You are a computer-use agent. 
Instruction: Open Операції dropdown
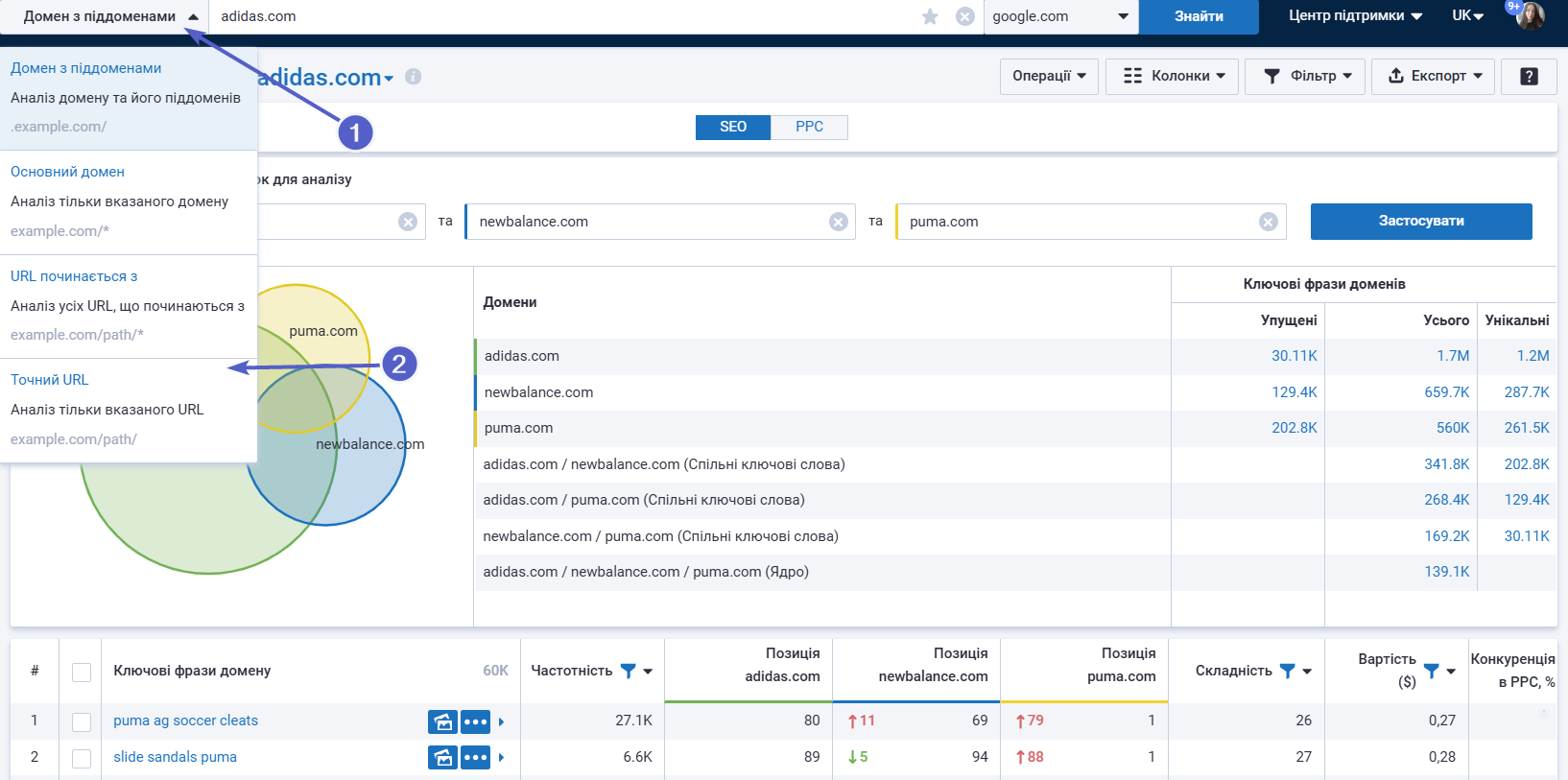tap(1049, 77)
